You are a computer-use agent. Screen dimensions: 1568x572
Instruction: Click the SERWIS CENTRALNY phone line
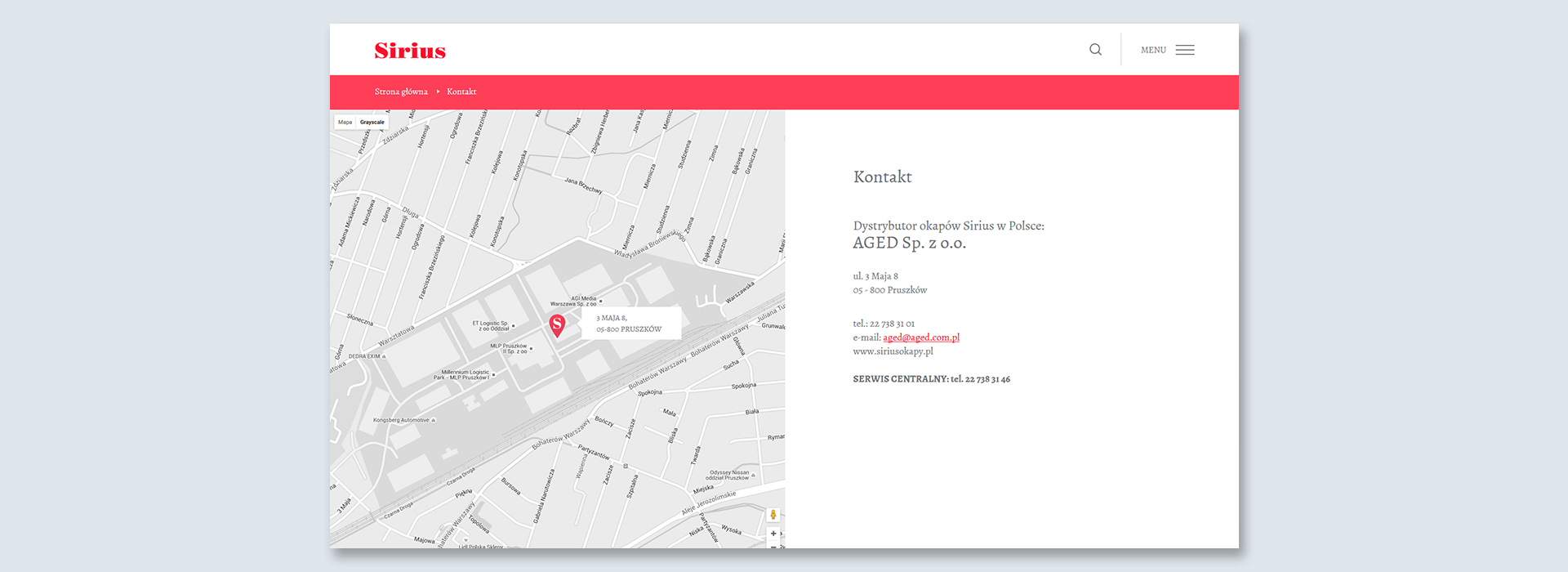[x=932, y=379]
